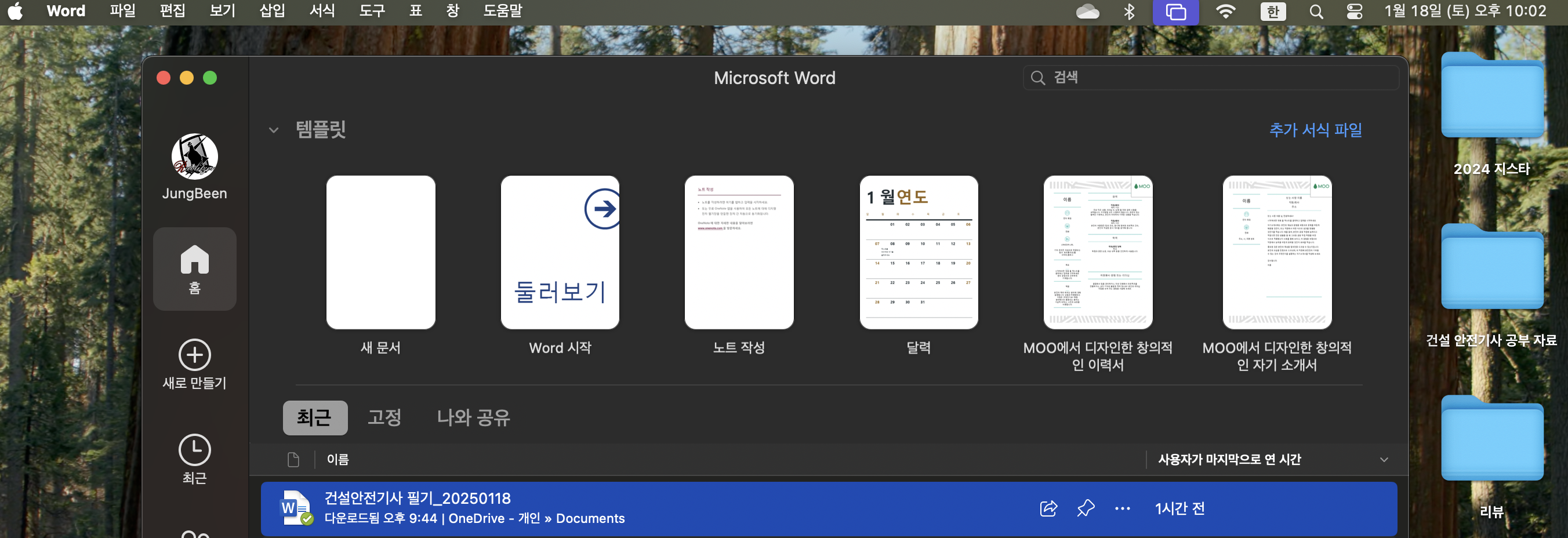The image size is (1568, 538).
Task: Click the 1시간 전 timestamp
Action: tap(1179, 509)
